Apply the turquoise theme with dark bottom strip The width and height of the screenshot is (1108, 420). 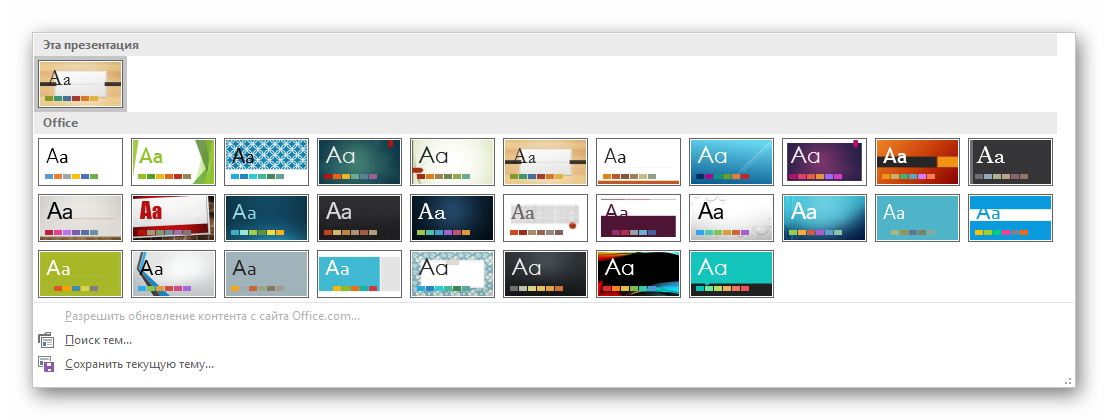[x=732, y=274]
